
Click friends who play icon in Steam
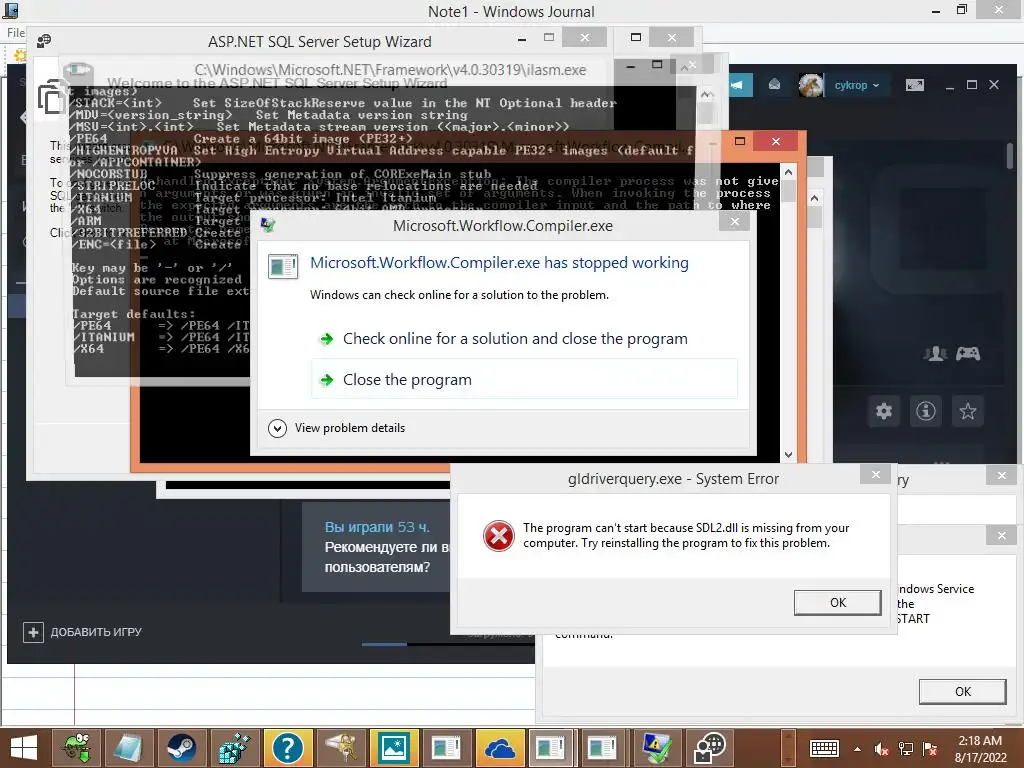pos(935,354)
